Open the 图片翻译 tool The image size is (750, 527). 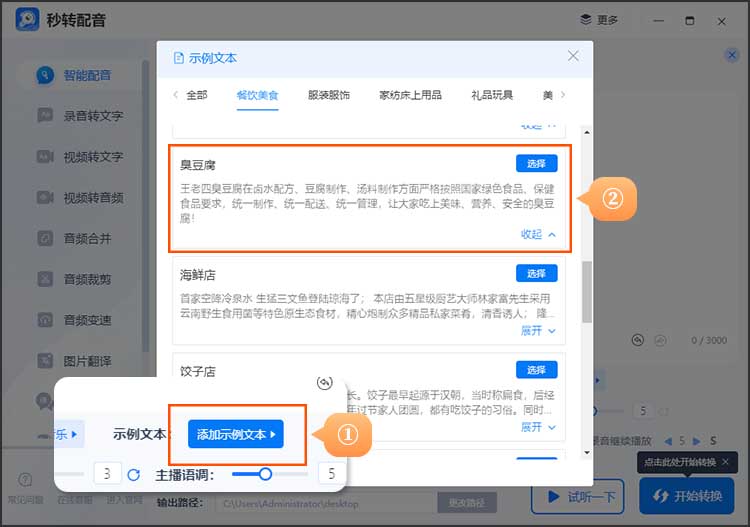click(87, 361)
